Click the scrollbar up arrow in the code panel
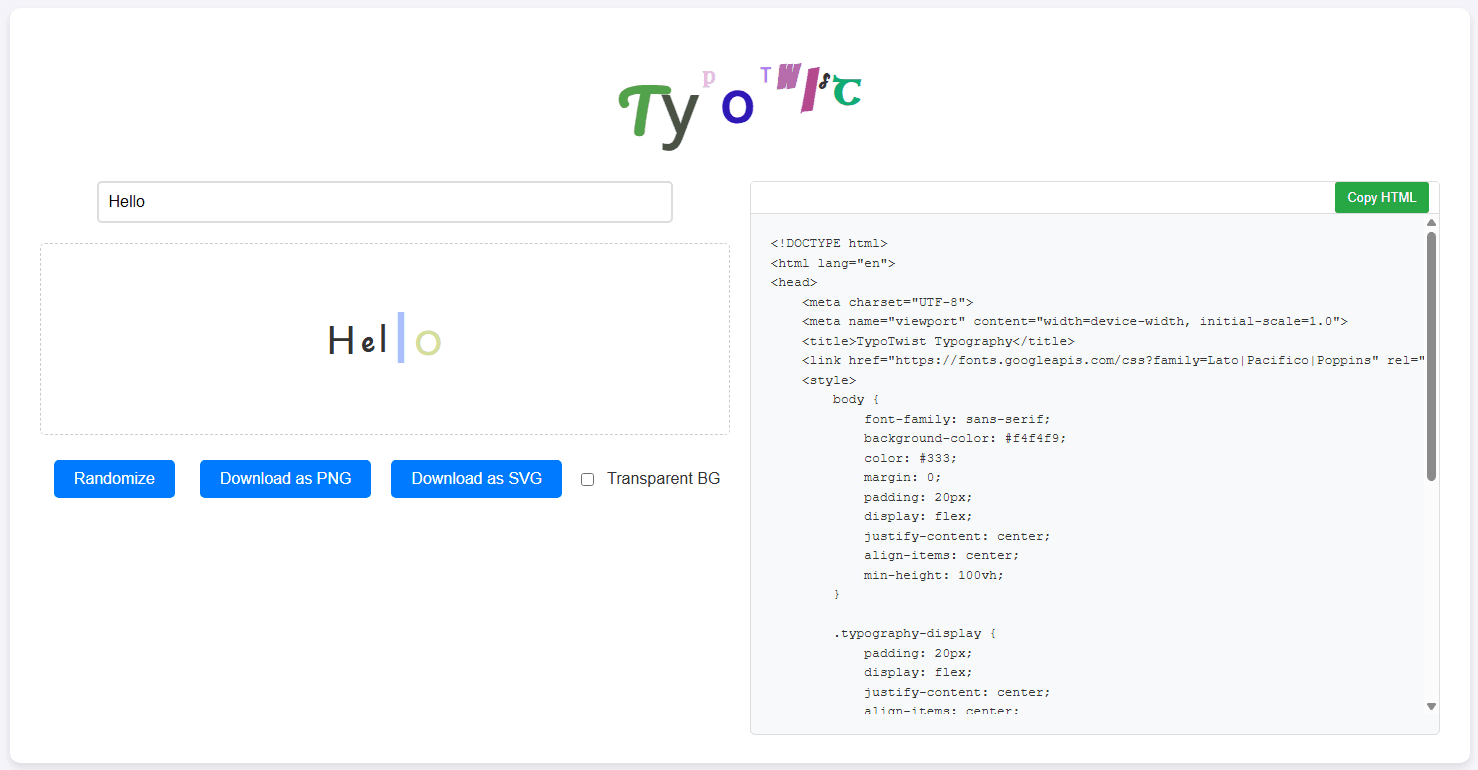 click(x=1431, y=222)
